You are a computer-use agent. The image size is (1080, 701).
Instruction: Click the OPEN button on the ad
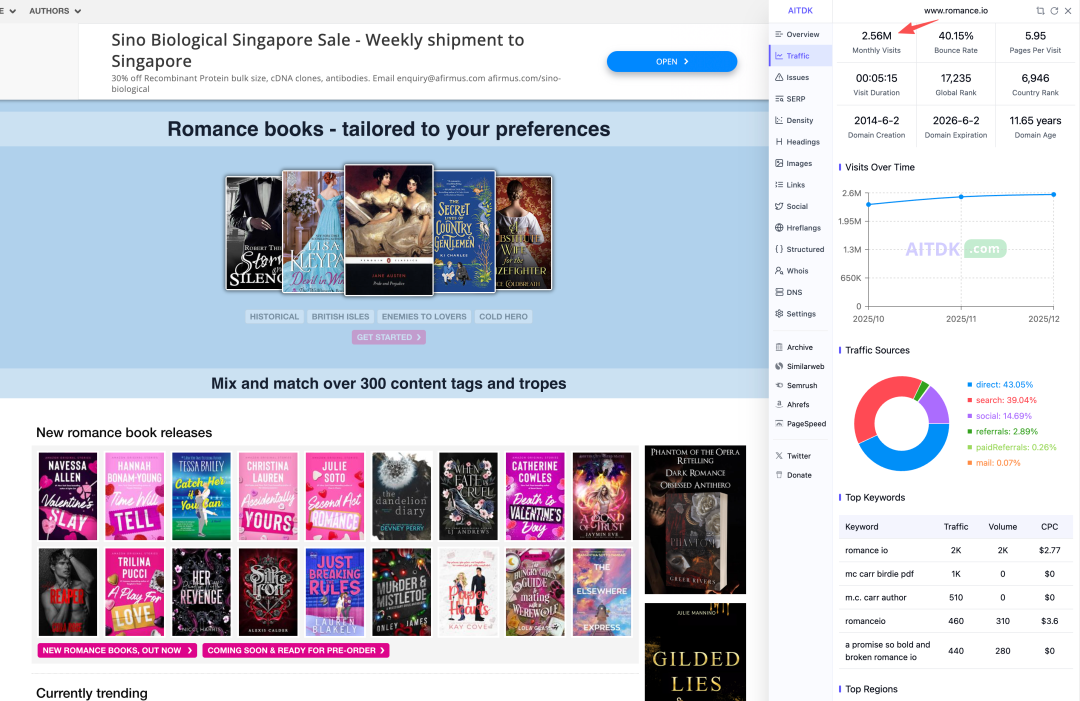[672, 61]
